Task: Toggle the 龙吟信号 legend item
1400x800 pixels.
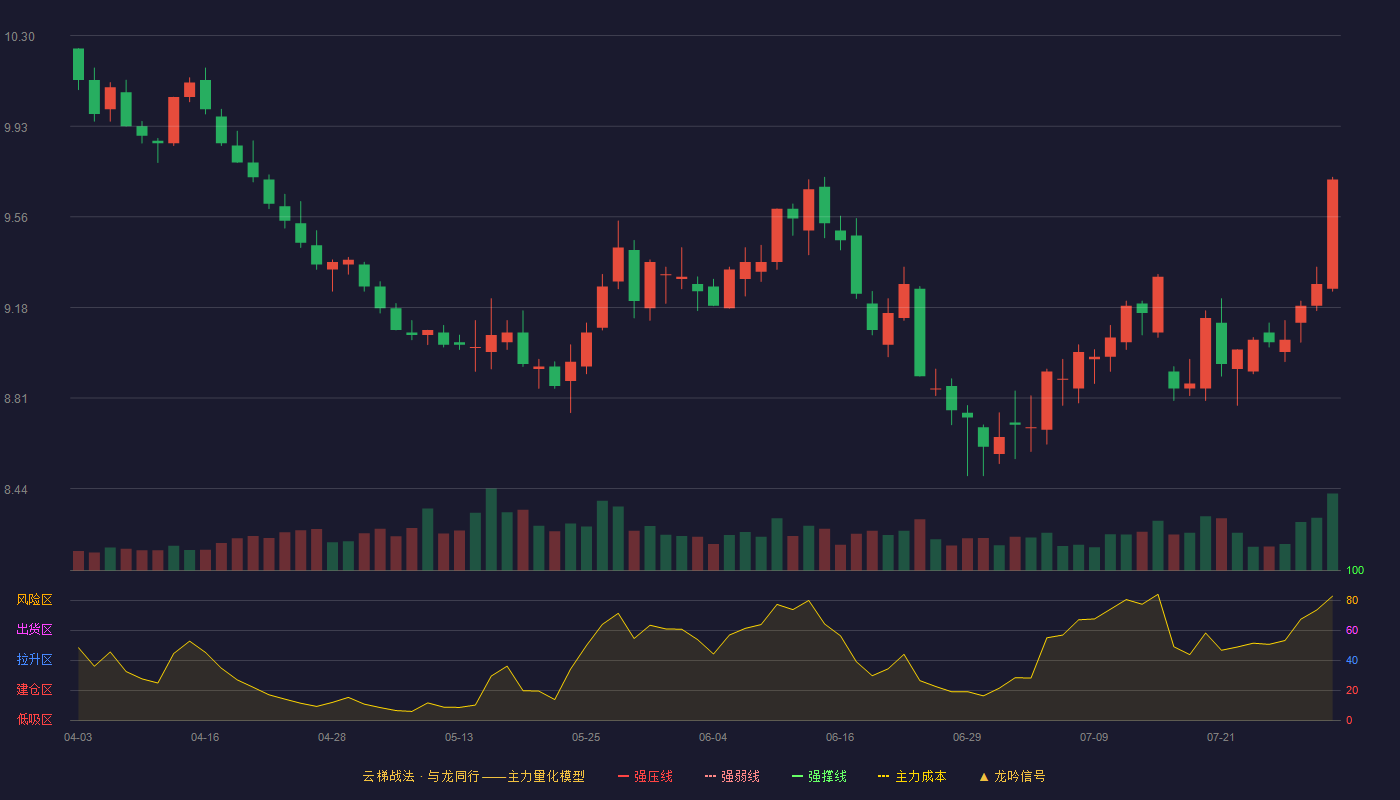Action: (1011, 776)
